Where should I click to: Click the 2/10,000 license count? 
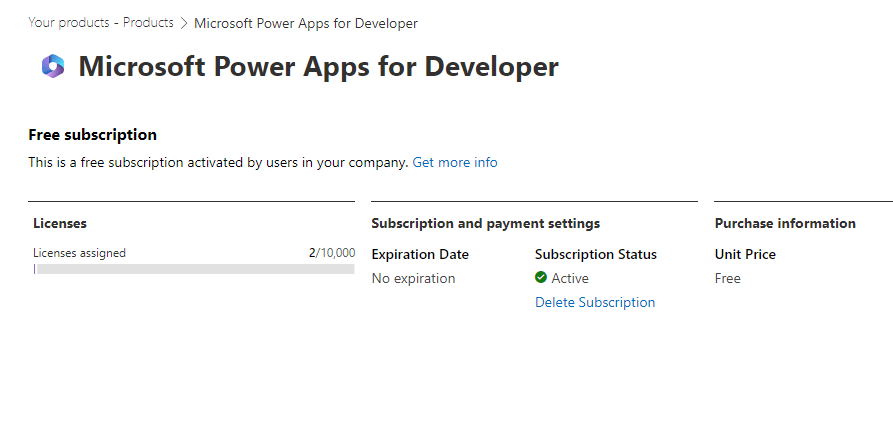pos(332,253)
